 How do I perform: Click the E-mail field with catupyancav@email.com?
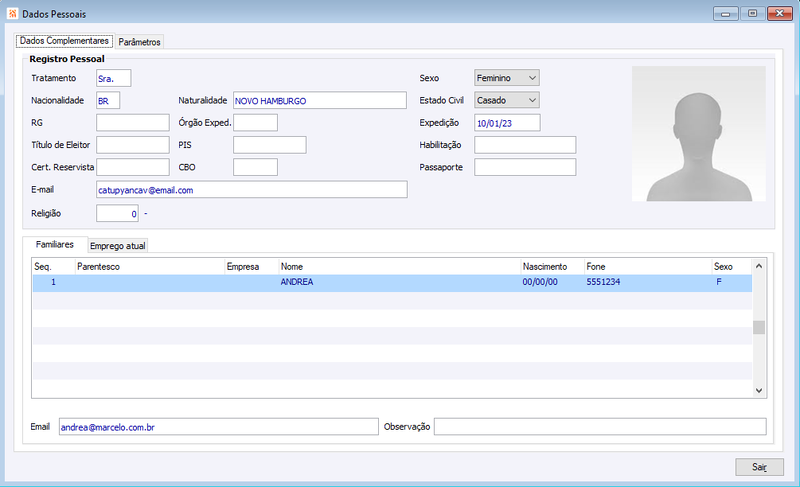(x=252, y=190)
